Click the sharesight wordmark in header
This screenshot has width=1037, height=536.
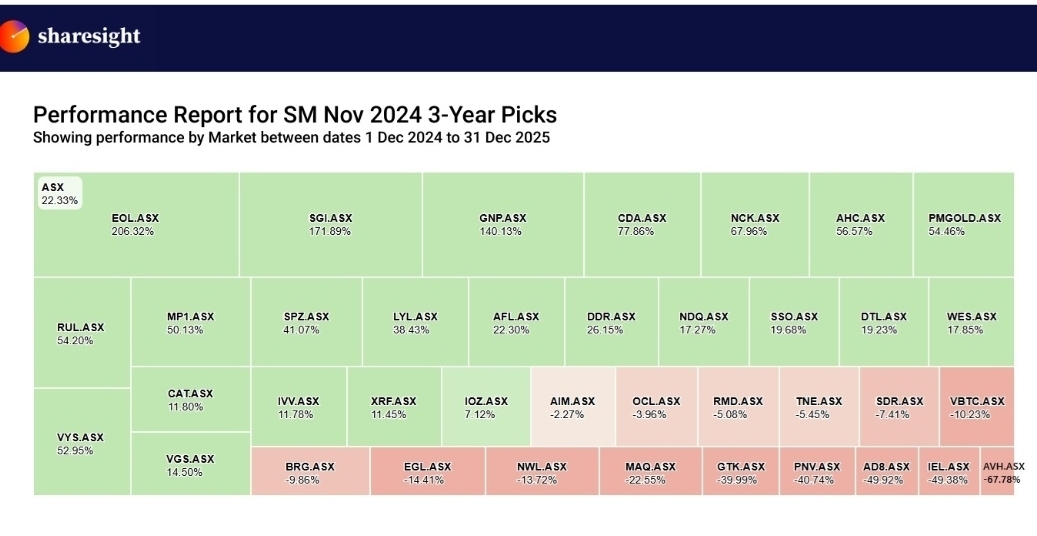click(88, 37)
